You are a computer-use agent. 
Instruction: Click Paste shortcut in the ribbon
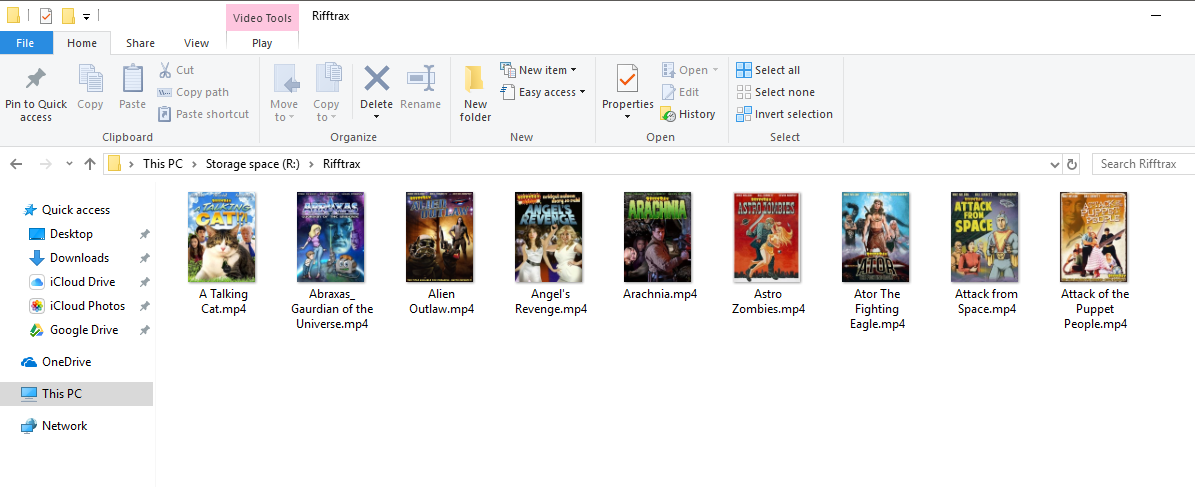coord(203,114)
